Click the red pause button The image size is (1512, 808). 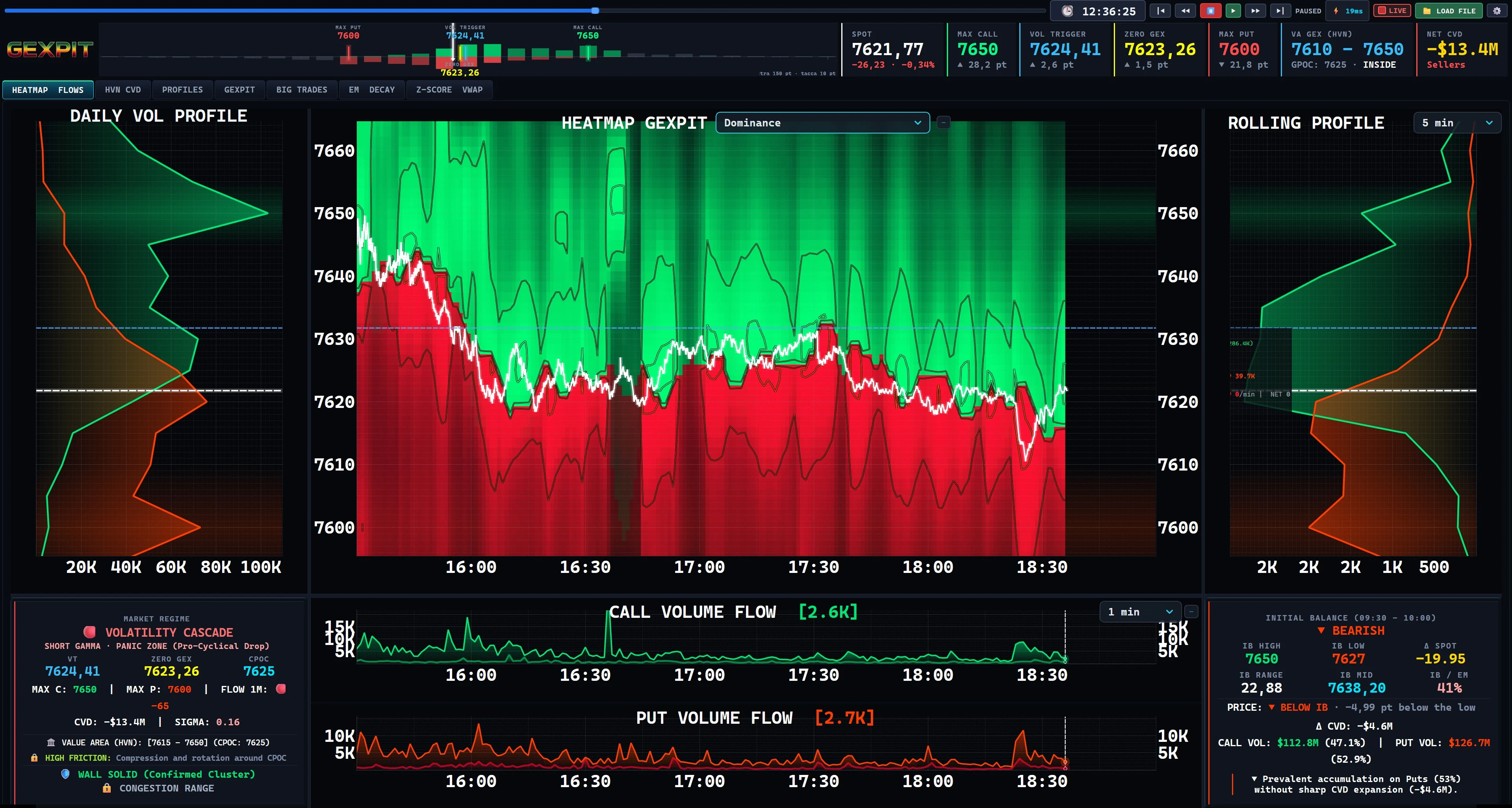1210,11
